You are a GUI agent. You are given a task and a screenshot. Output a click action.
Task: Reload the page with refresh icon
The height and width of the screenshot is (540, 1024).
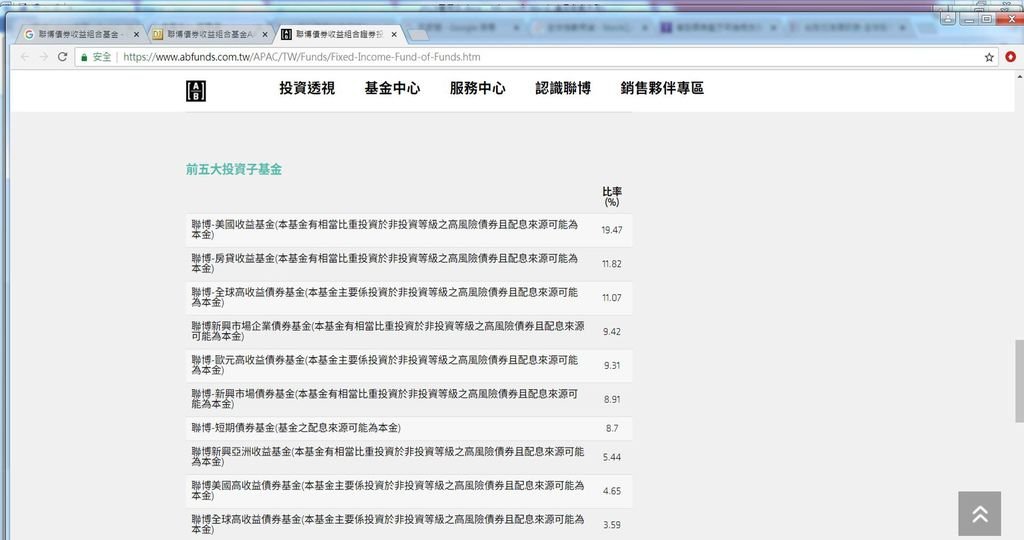point(63,57)
